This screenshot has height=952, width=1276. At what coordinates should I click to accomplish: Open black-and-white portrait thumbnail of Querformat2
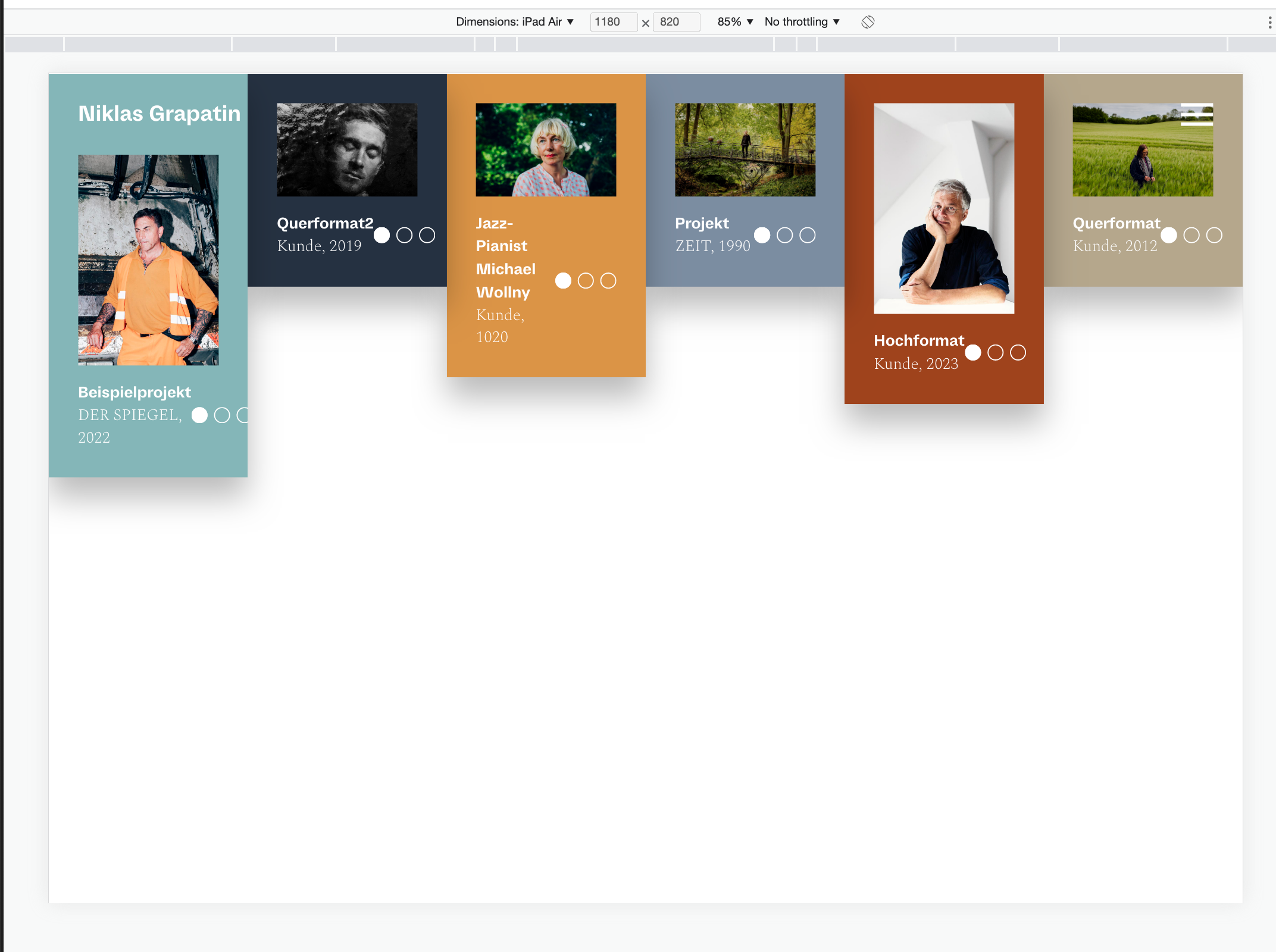(x=347, y=150)
